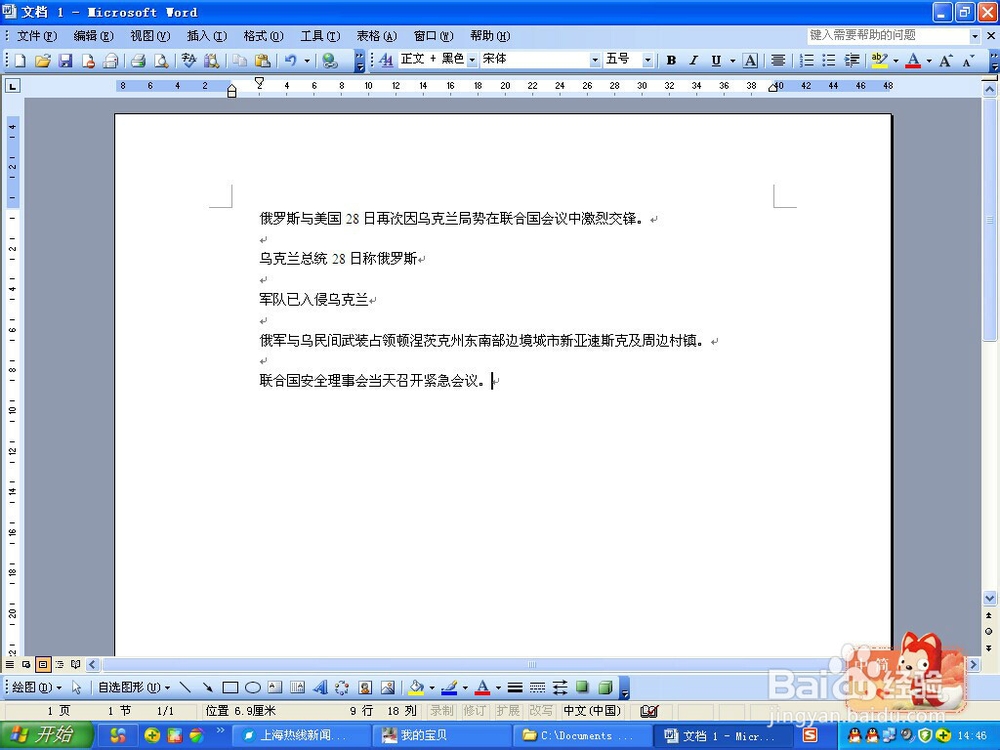Expand the font size dropdown 五号
The image size is (1000, 750).
point(648,60)
